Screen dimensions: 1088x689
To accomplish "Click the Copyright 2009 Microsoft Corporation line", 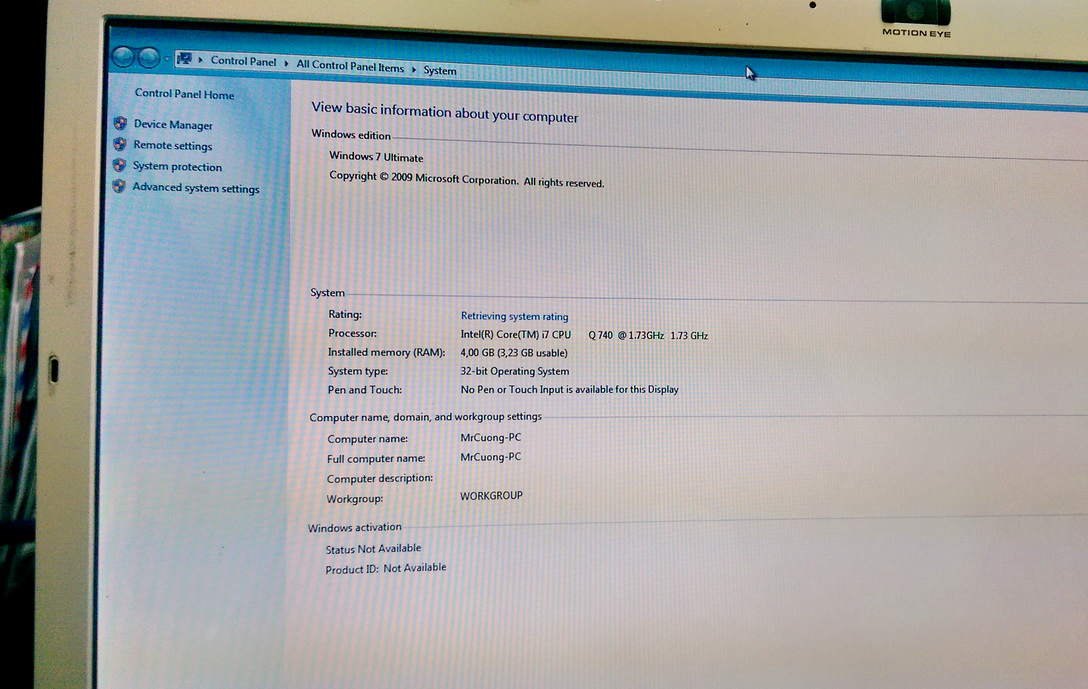I will pyautogui.click(x=466, y=179).
